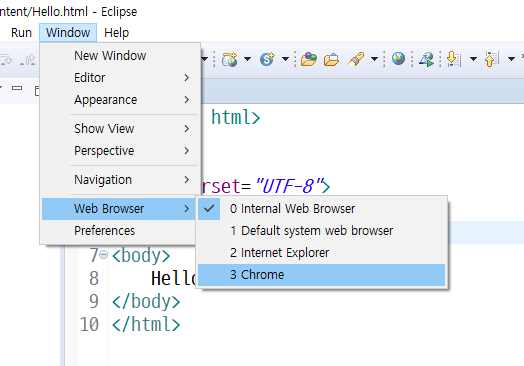Viewport: 524px width, 366px height.
Task: Click the Step Return debug icon
Action: [28, 60]
